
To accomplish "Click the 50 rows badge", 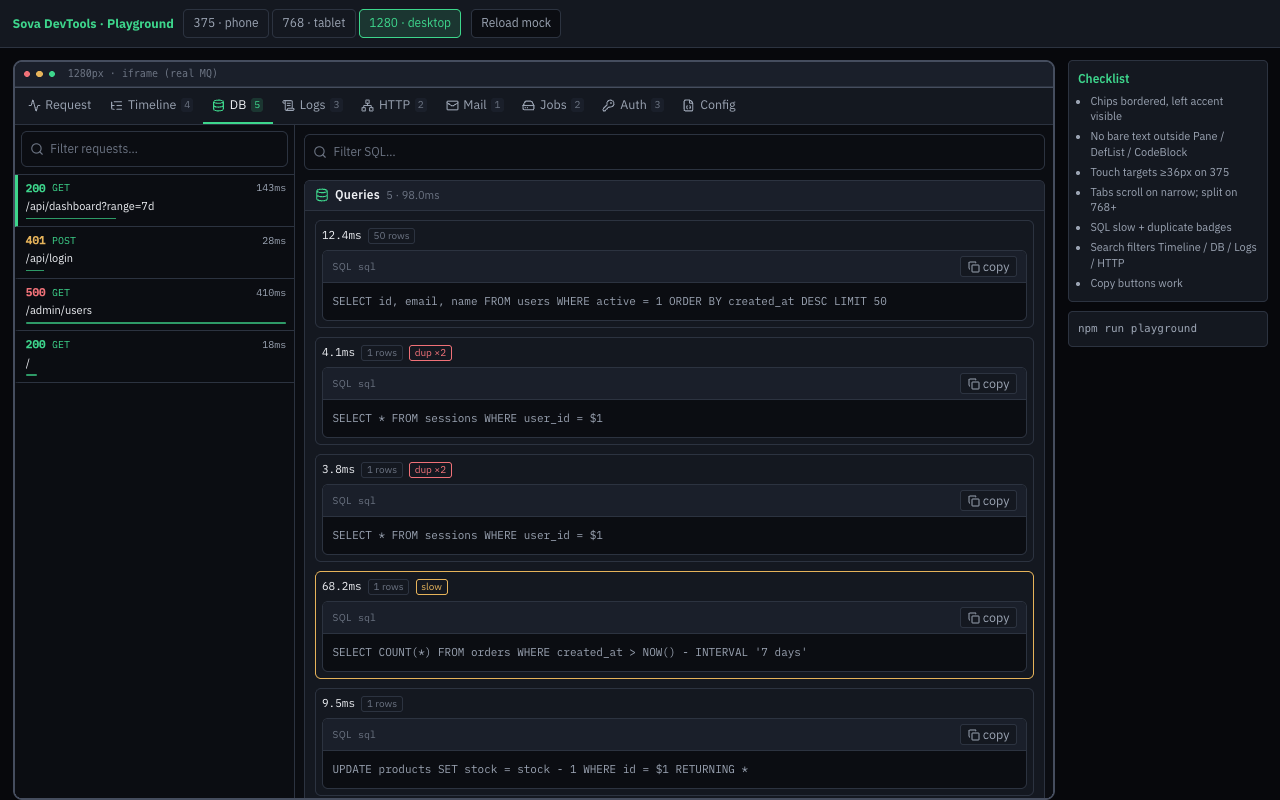I will 391,236.
